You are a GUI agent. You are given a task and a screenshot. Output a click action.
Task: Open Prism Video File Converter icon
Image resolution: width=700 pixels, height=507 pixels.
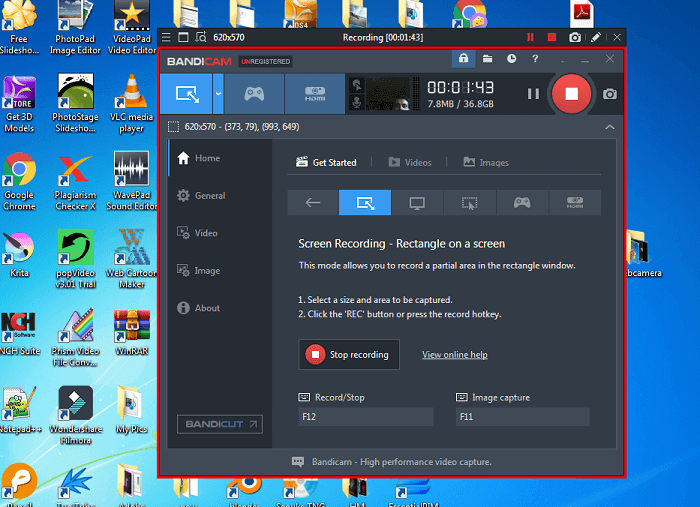75,337
